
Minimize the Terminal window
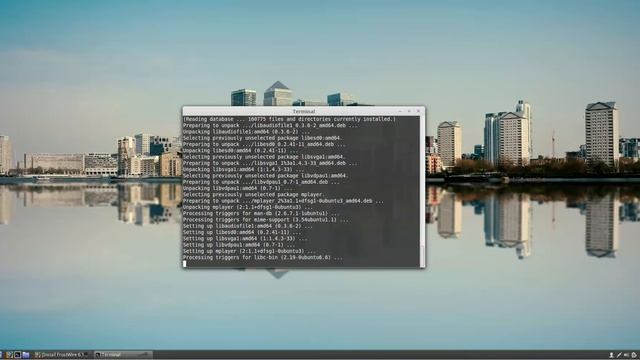coord(400,111)
